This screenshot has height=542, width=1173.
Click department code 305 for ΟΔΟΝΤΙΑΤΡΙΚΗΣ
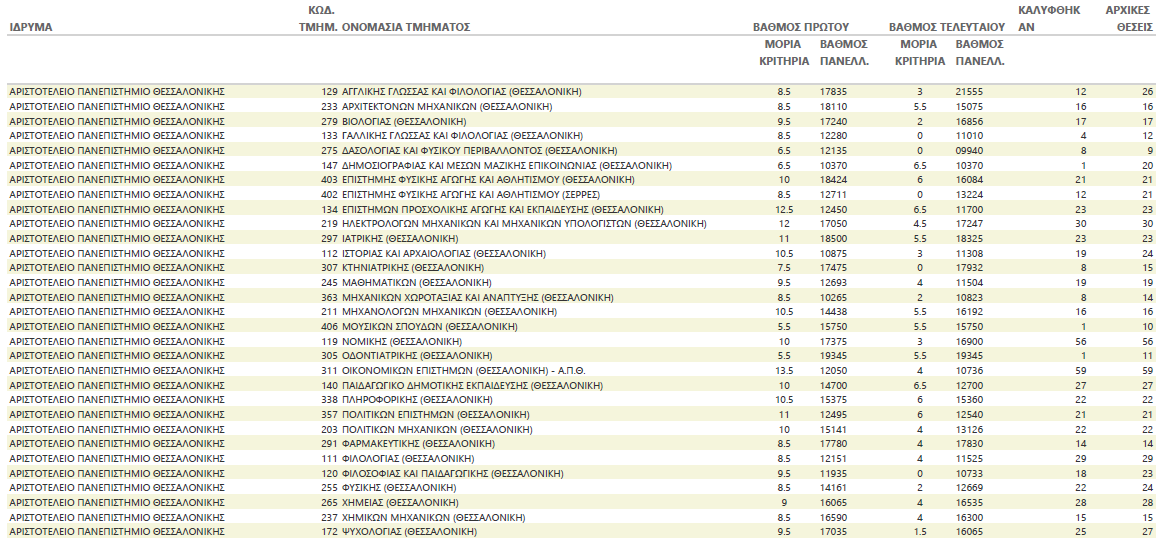coord(329,356)
